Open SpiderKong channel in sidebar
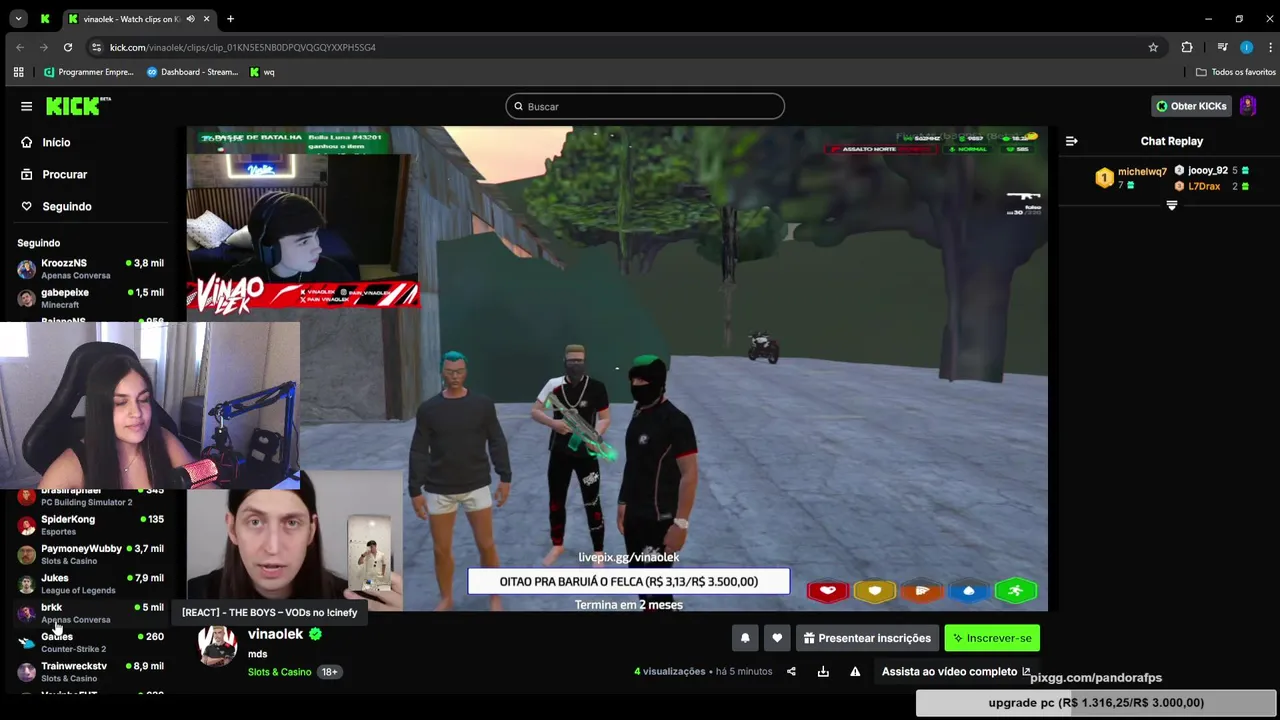Image resolution: width=1280 pixels, height=720 pixels. tap(90, 525)
